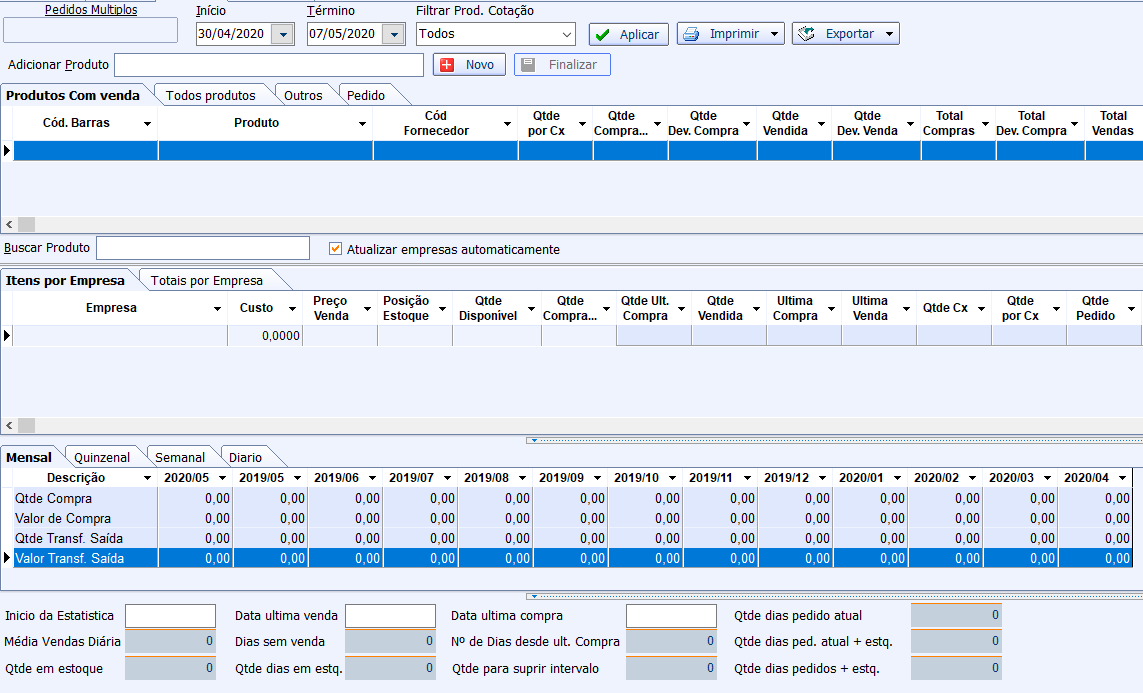The width and height of the screenshot is (1143, 693).
Task: Click the Exportar button icon
Action: pyautogui.click(x=806, y=34)
